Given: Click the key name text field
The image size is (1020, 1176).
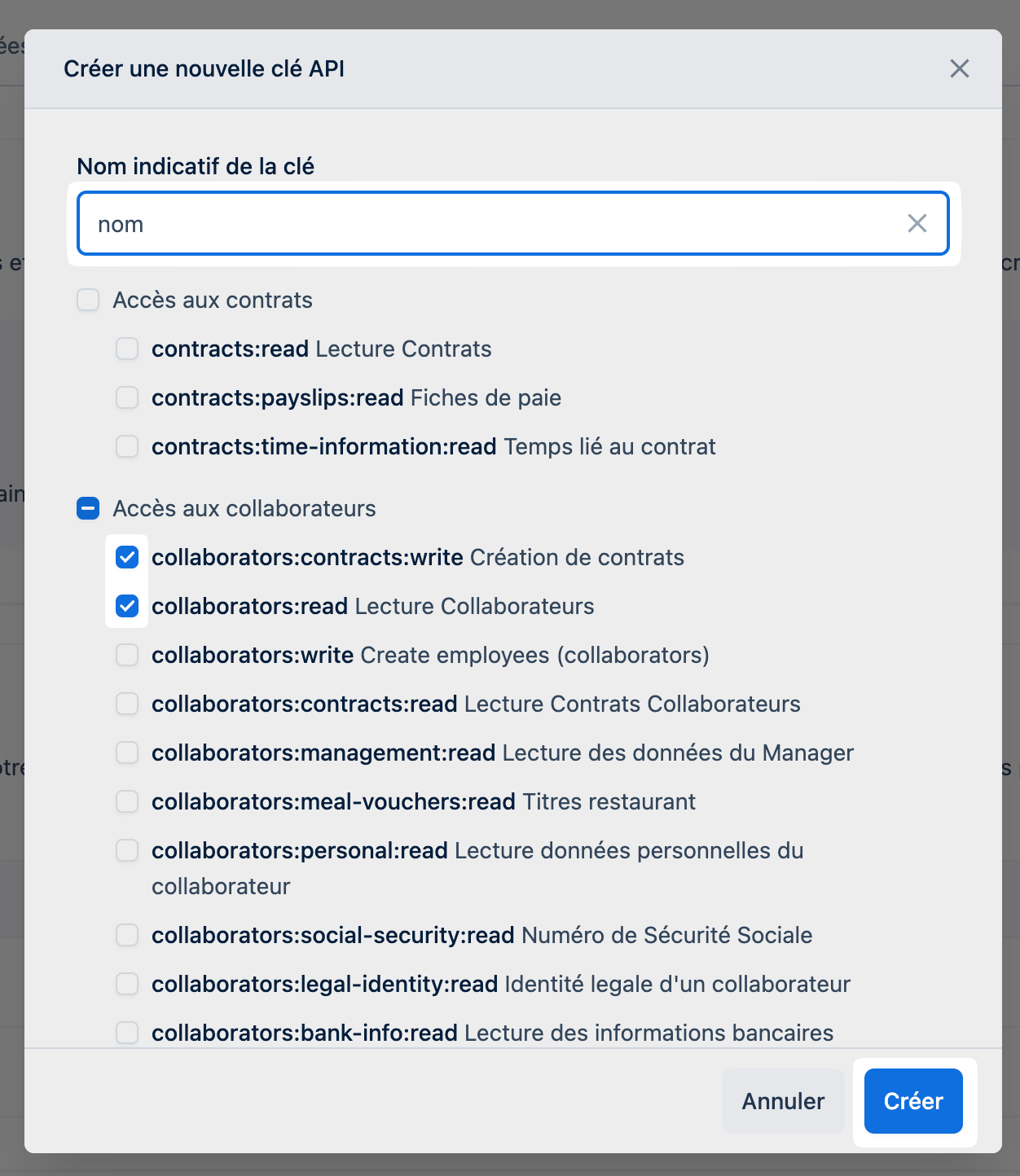Looking at the screenshot, I should (489, 224).
